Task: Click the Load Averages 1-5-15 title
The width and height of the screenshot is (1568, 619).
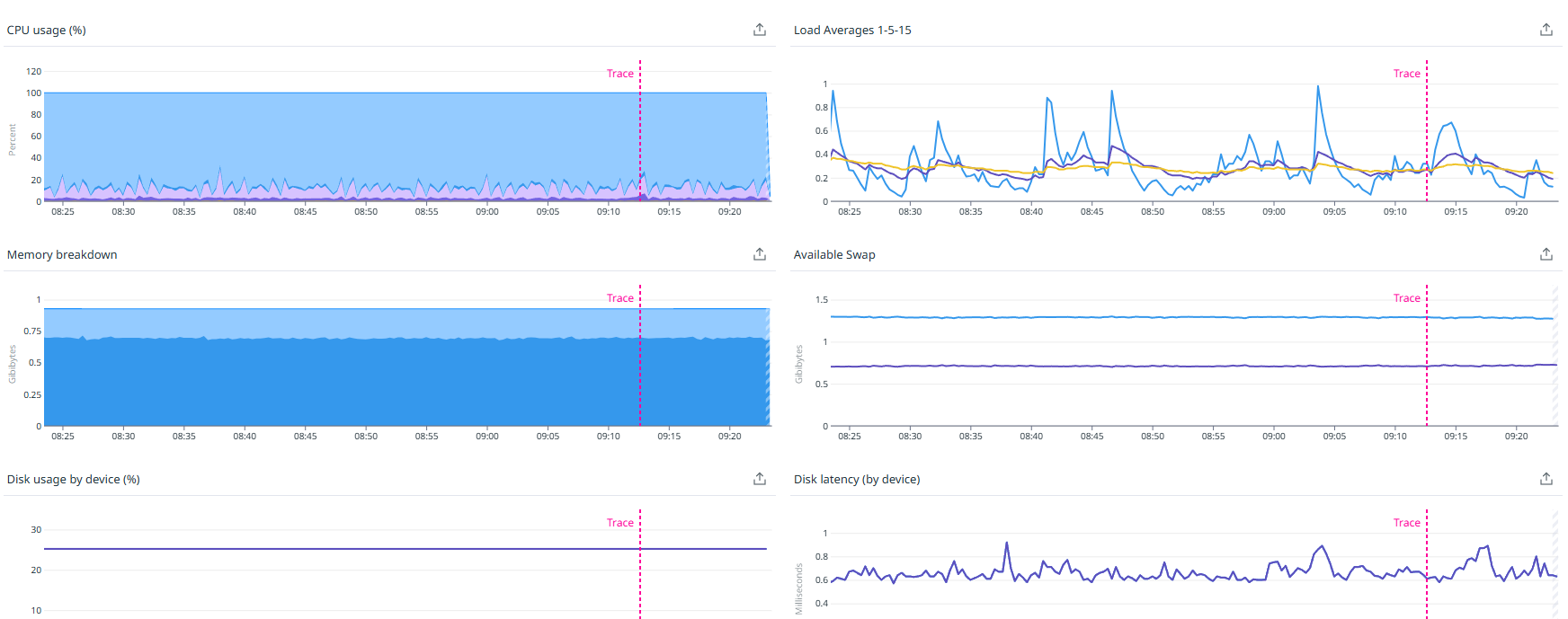Action: (852, 30)
